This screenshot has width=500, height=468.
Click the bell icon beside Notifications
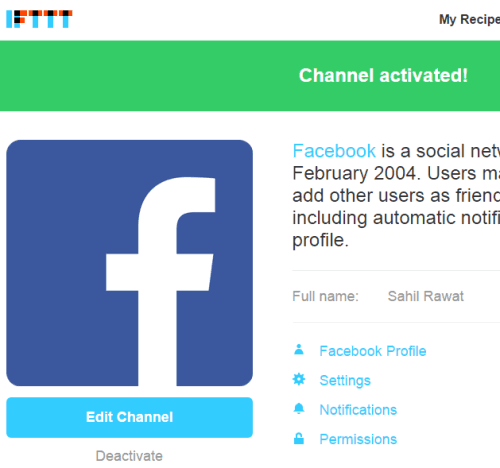299,409
